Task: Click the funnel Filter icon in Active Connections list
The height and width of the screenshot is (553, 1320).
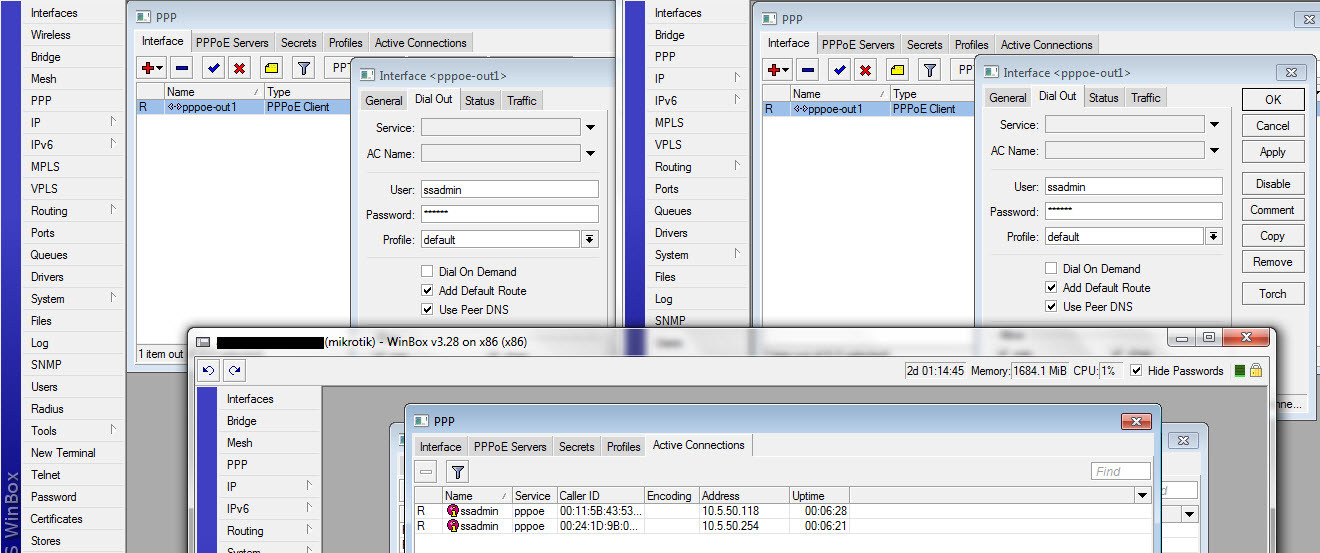Action: [457, 472]
